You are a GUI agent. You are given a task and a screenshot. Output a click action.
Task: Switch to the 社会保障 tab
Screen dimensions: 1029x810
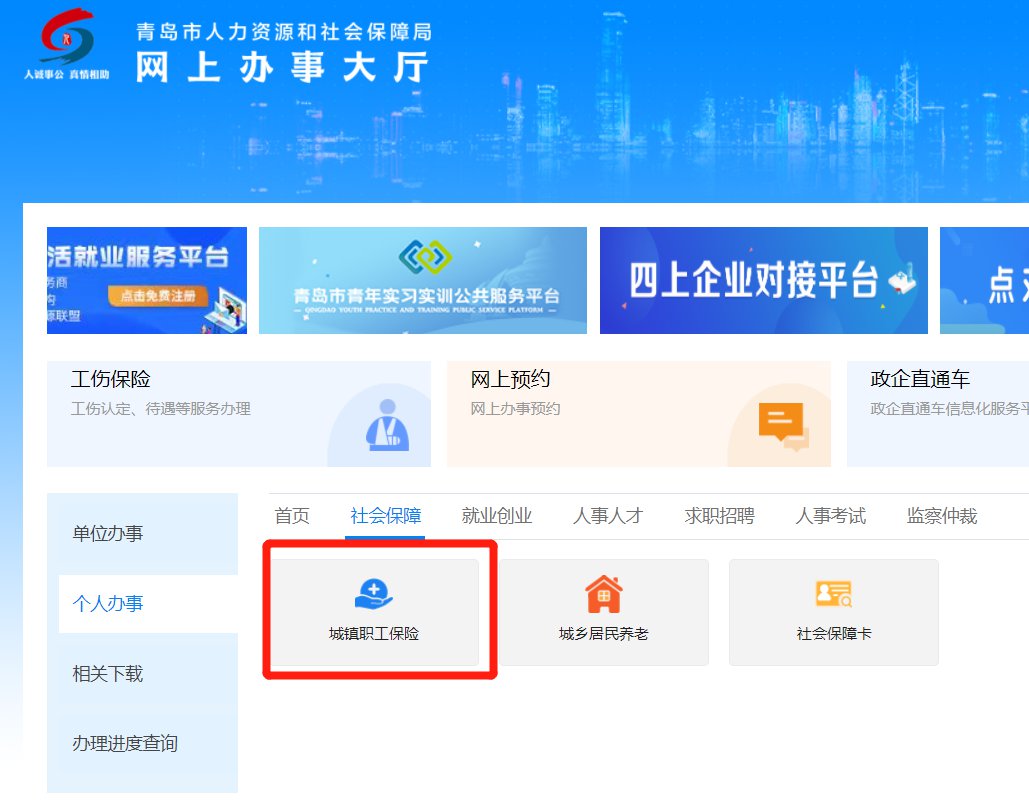click(385, 516)
